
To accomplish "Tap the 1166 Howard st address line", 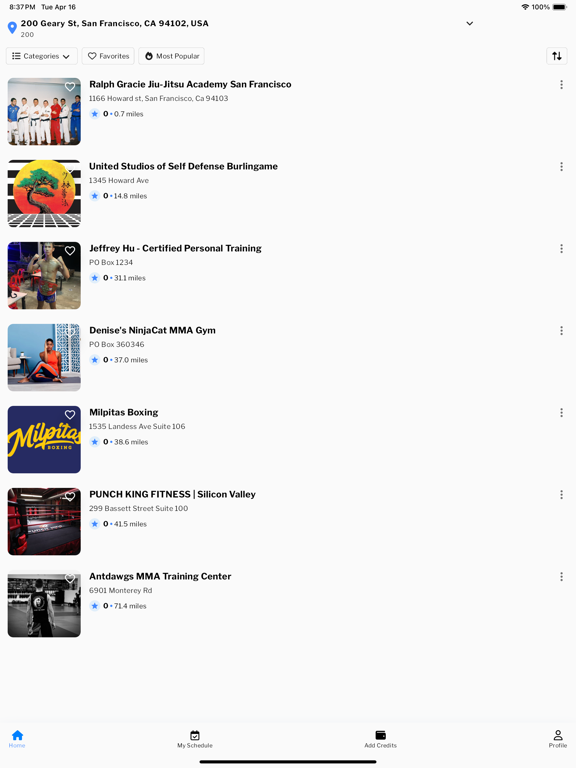I will point(158,98).
